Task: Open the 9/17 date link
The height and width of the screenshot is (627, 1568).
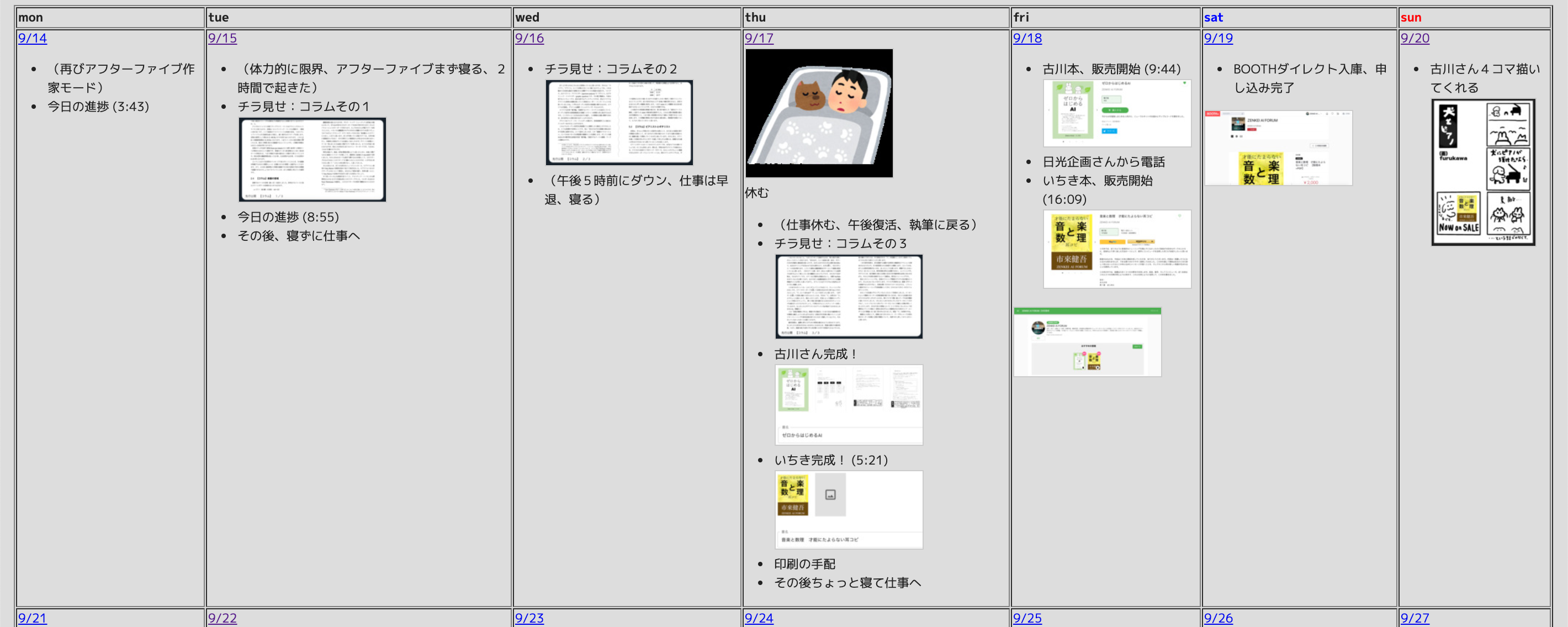Action: tap(759, 38)
